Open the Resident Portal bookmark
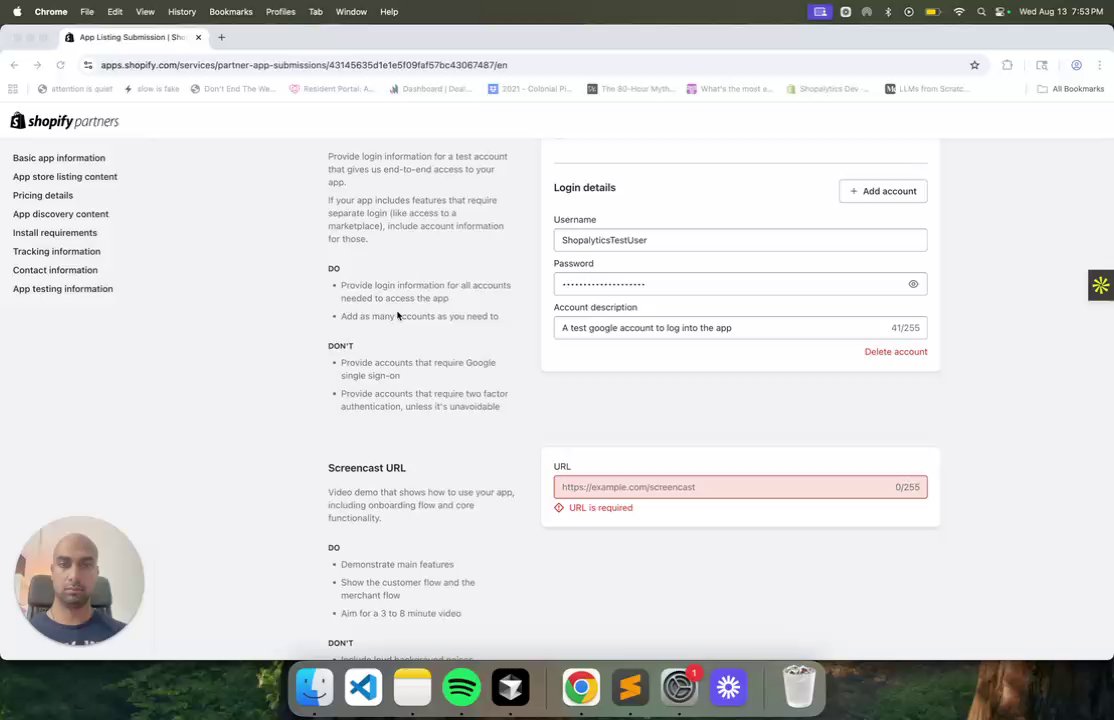This screenshot has width=1114, height=720. coord(332,89)
